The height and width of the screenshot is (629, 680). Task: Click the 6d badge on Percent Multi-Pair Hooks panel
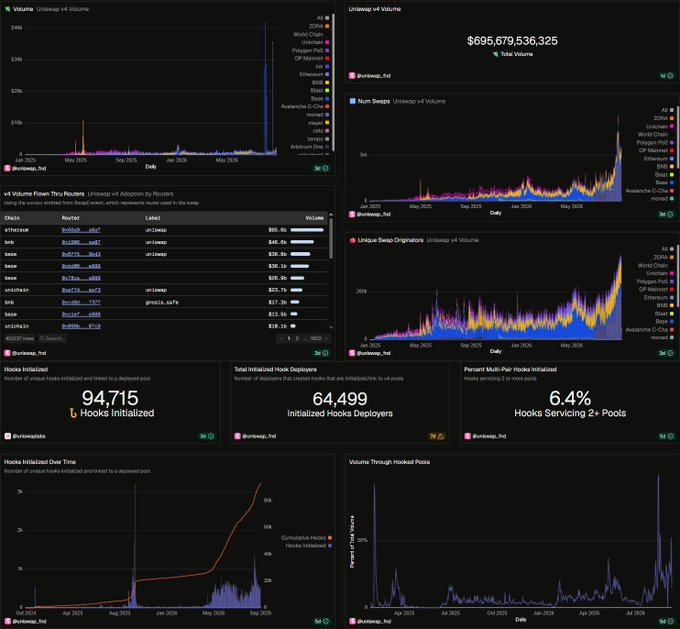[x=667, y=436]
